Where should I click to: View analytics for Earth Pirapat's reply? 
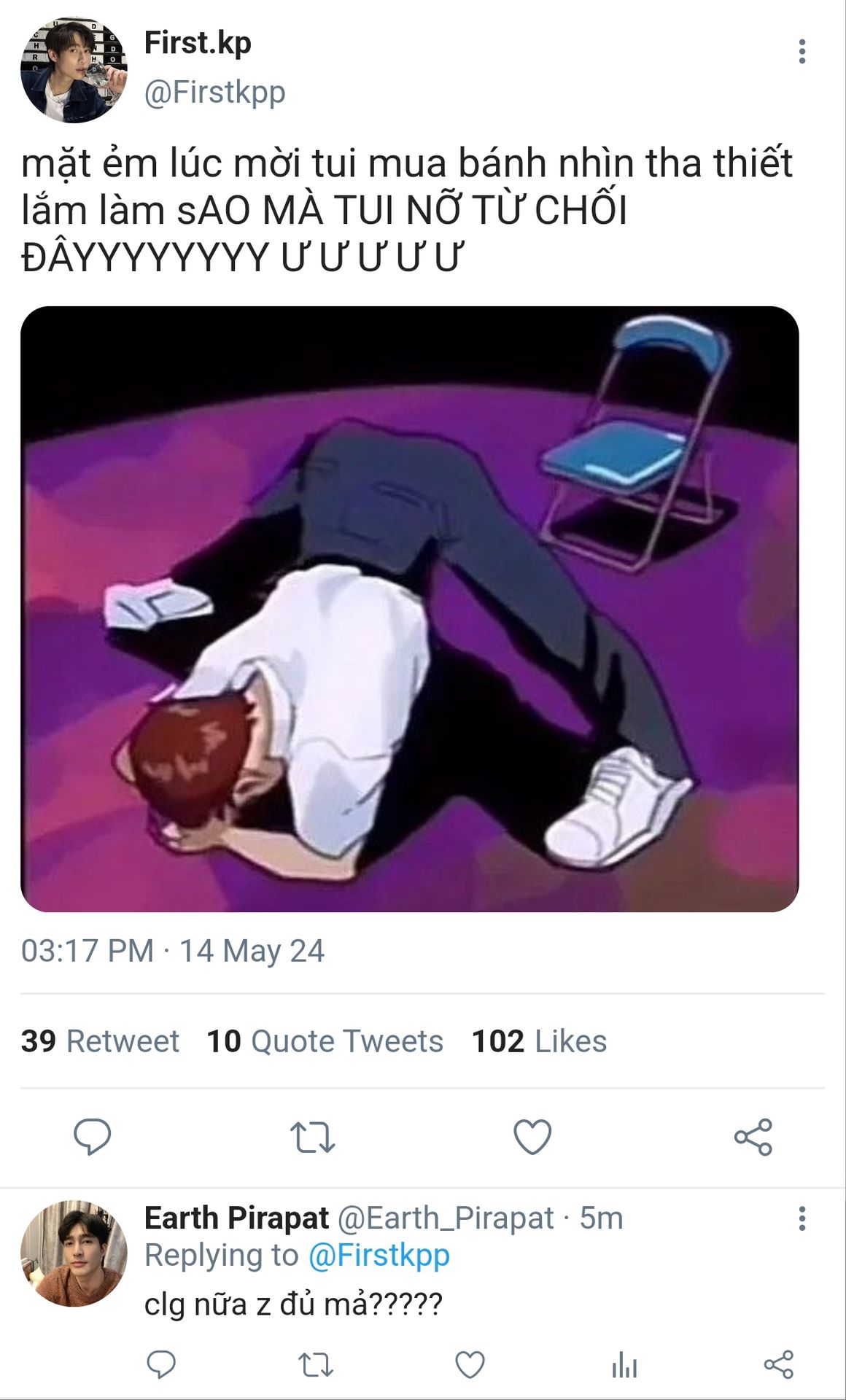click(x=624, y=1364)
